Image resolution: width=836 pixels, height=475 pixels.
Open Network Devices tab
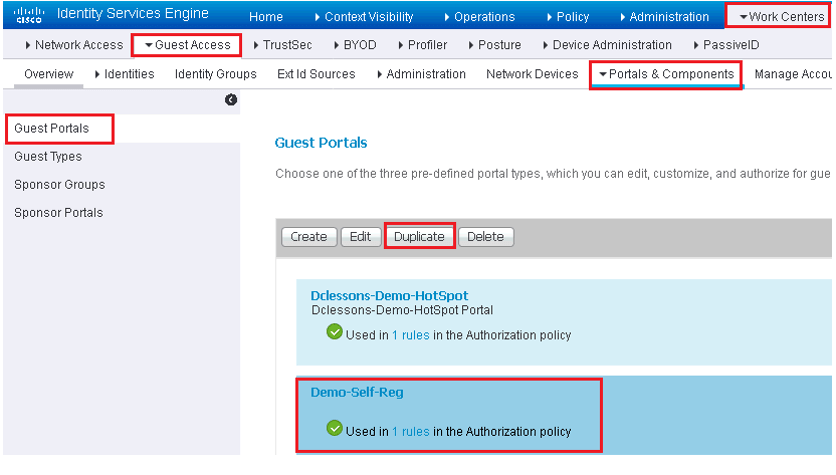pyautogui.click(x=532, y=74)
